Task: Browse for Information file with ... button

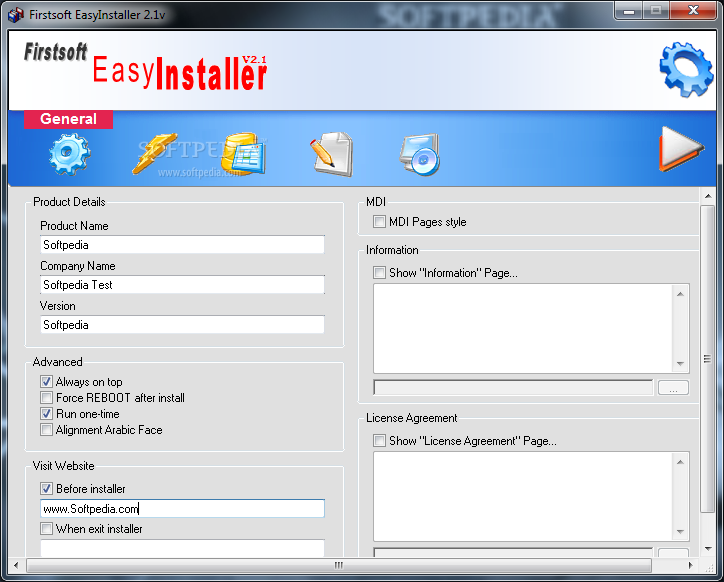Action: pyautogui.click(x=673, y=388)
